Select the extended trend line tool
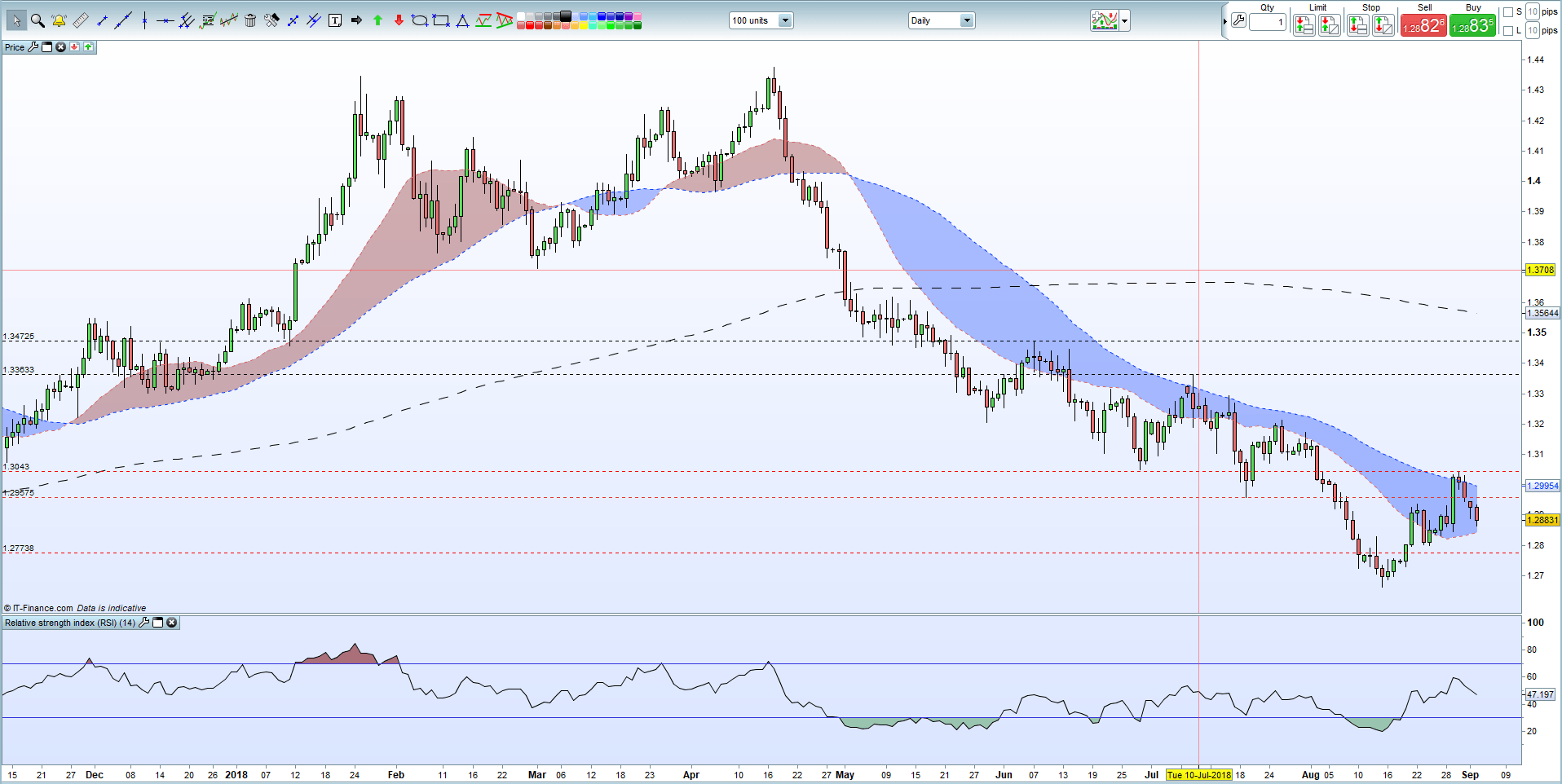The image size is (1562, 784). (x=123, y=20)
